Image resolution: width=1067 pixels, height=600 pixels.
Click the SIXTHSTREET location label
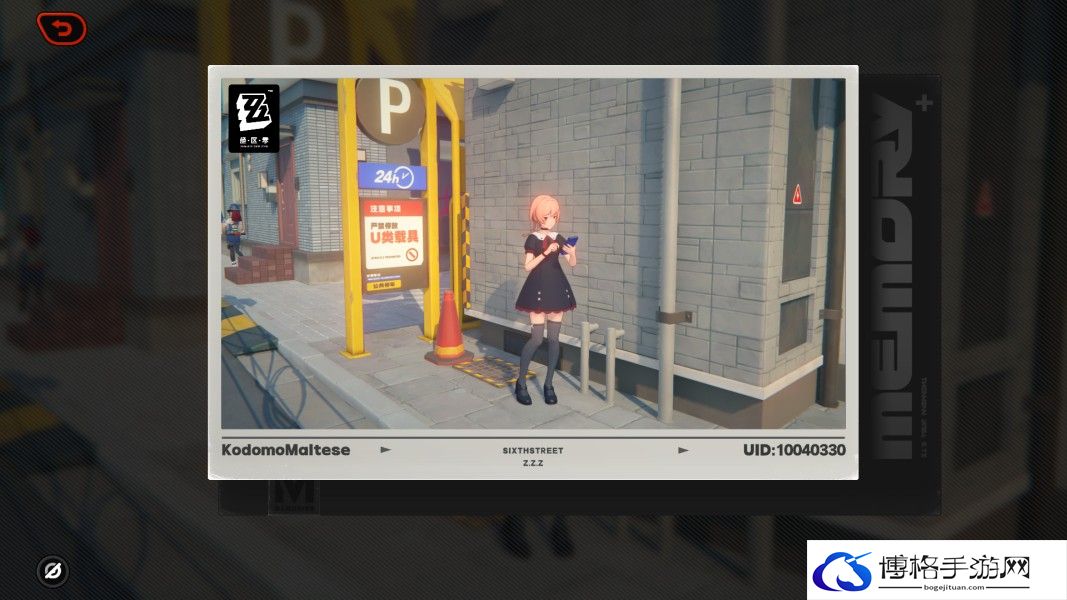(533, 450)
